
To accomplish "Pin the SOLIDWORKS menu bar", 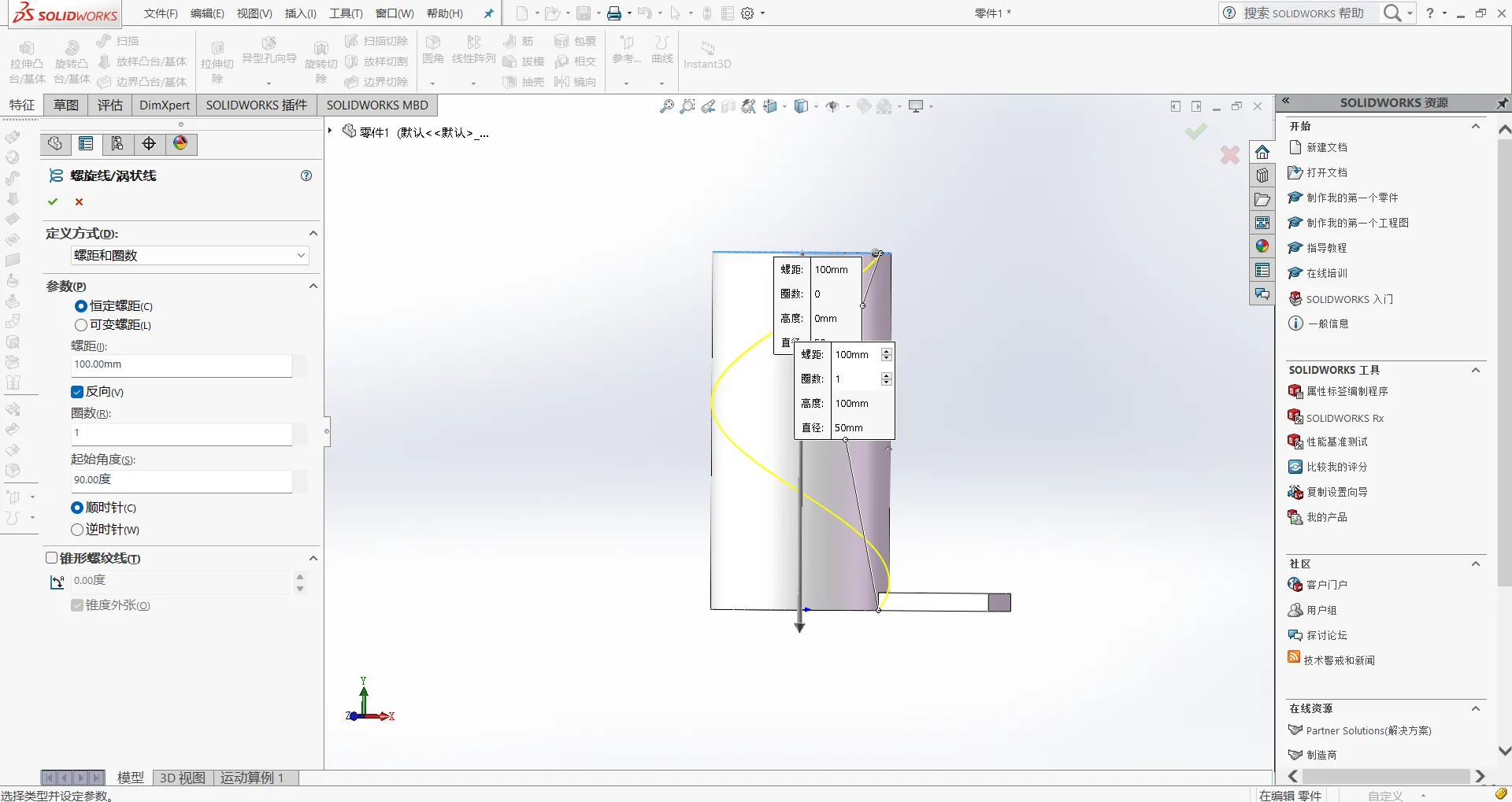I will tap(488, 13).
